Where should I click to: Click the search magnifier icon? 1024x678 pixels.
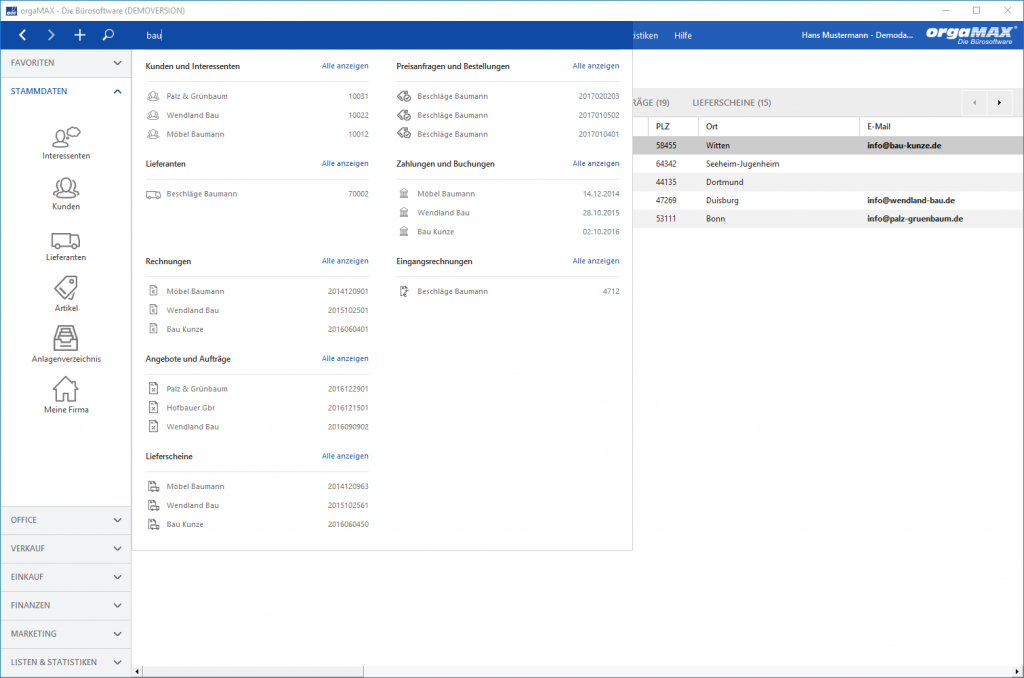pyautogui.click(x=108, y=35)
